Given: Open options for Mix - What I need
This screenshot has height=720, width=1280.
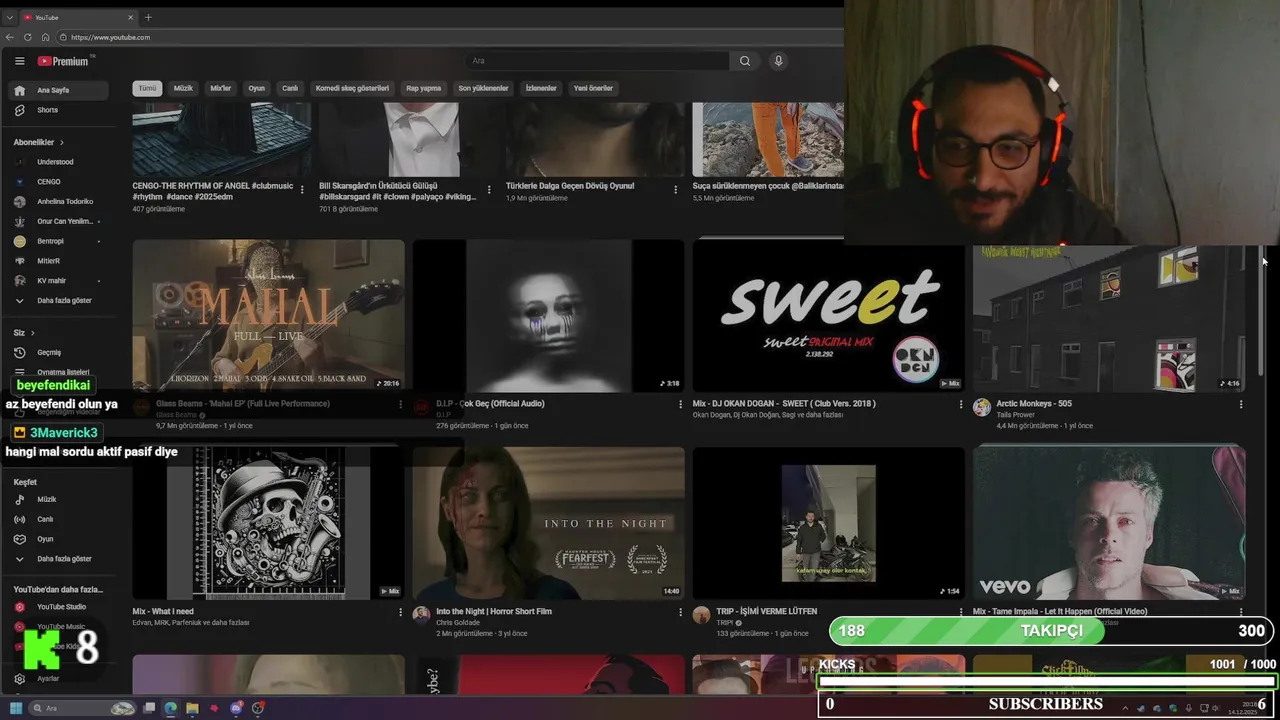Looking at the screenshot, I should click(x=401, y=612).
